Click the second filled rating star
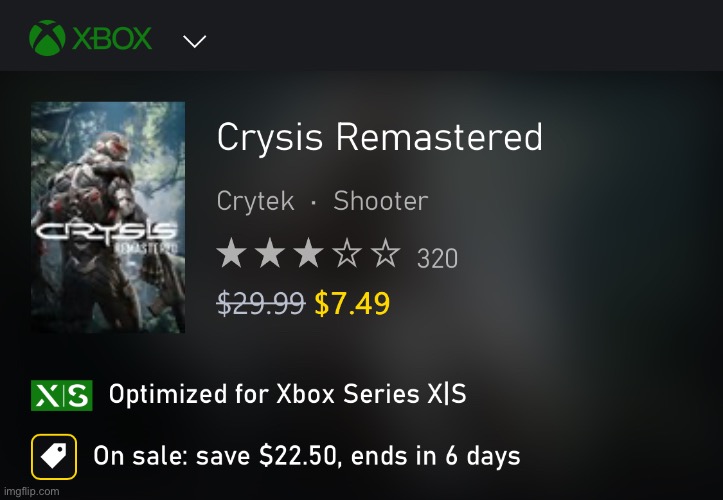This screenshot has width=723, height=500. (270, 253)
